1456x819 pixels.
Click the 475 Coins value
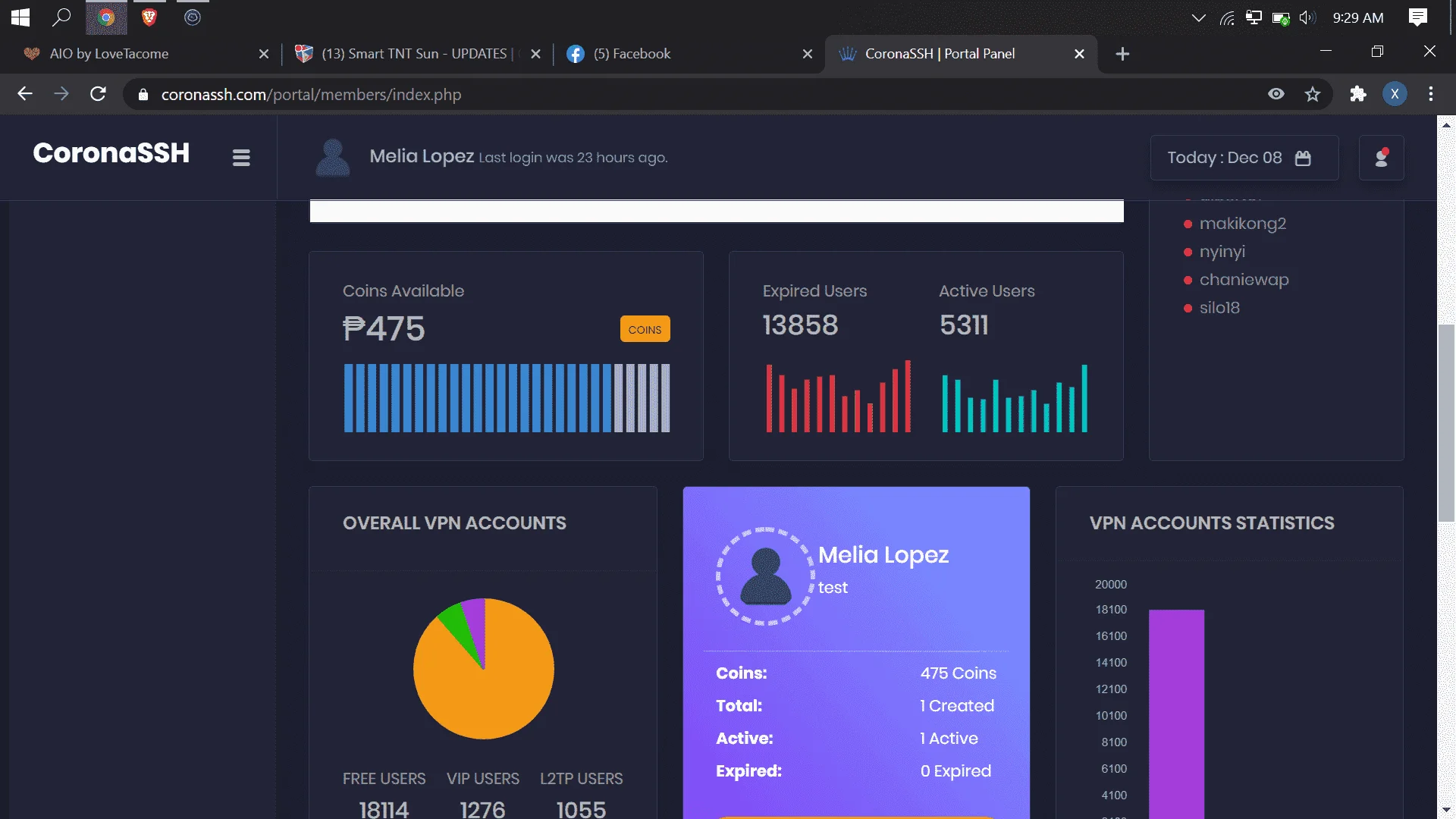click(959, 673)
